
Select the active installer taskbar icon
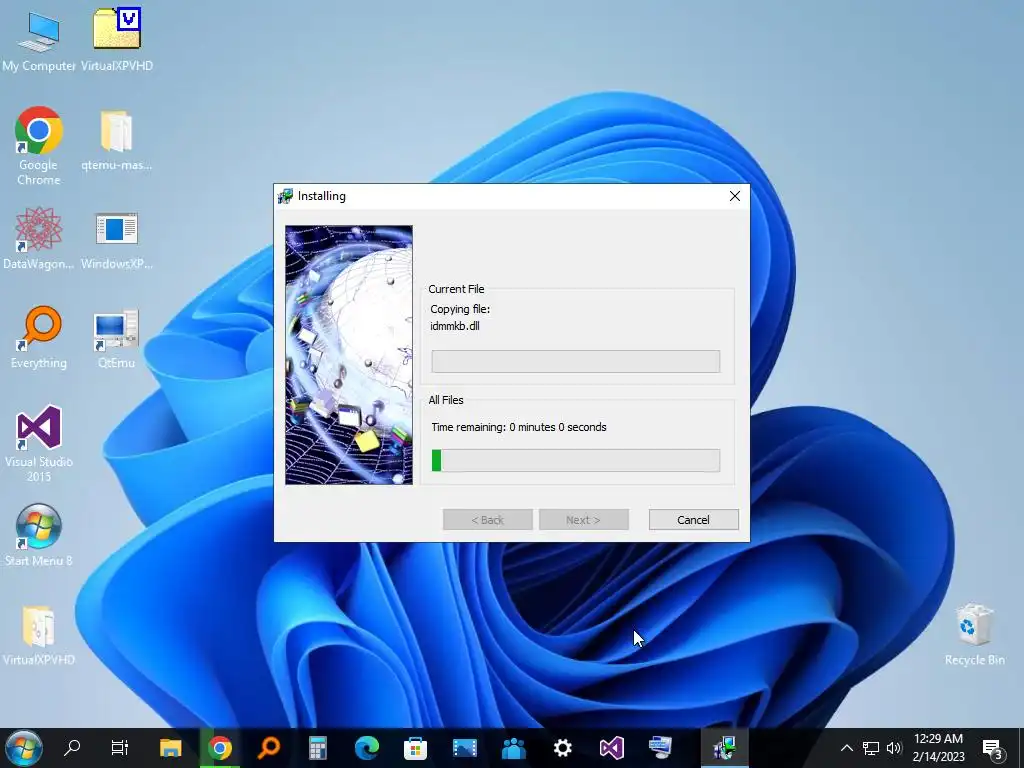tap(724, 747)
